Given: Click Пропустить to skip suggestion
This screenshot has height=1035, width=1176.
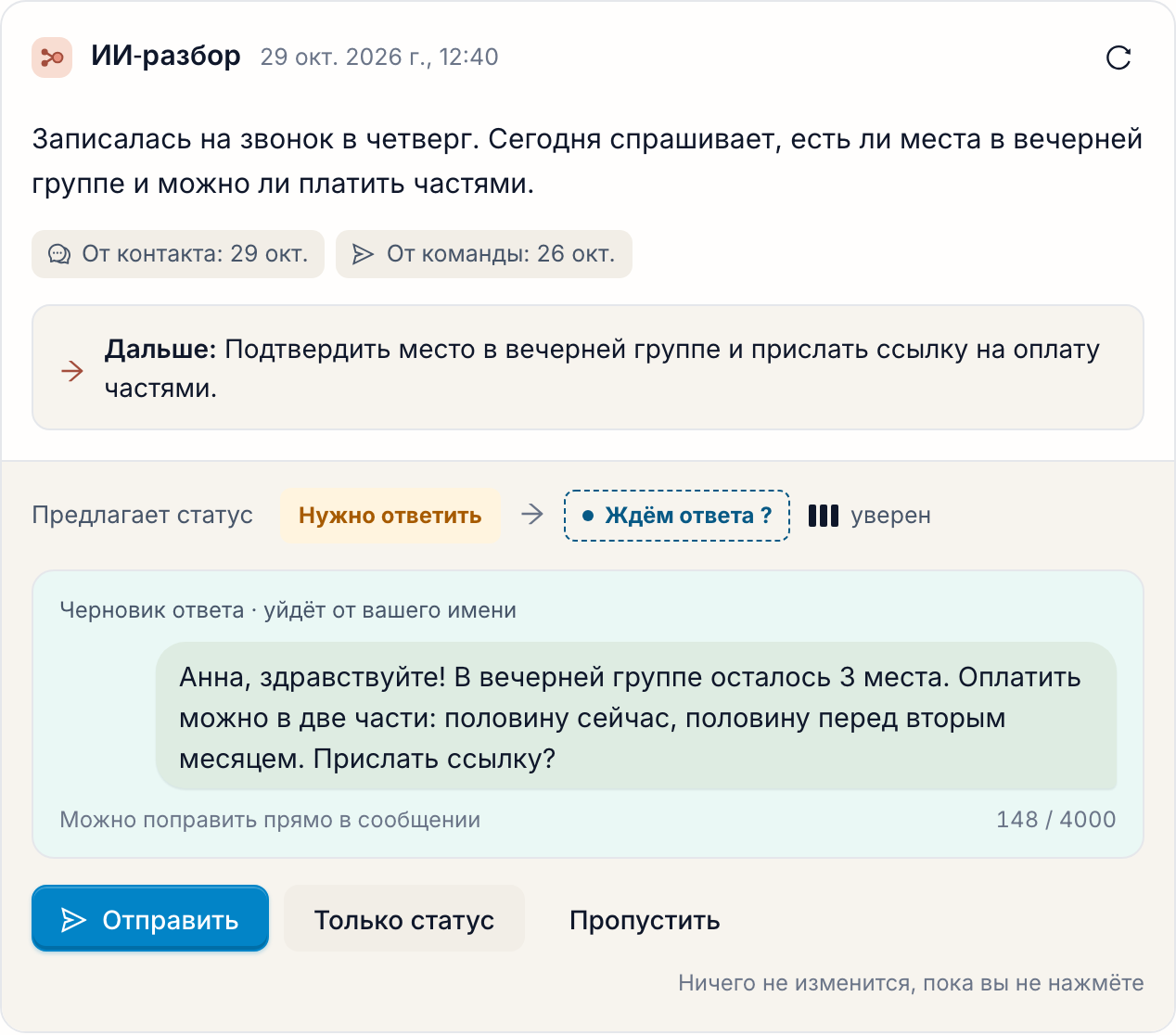Looking at the screenshot, I should (x=645, y=919).
